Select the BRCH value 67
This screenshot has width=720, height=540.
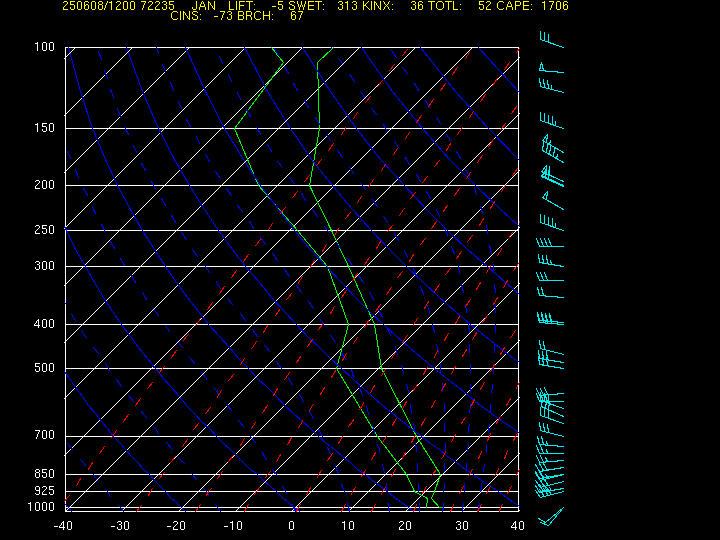pyautogui.click(x=297, y=16)
